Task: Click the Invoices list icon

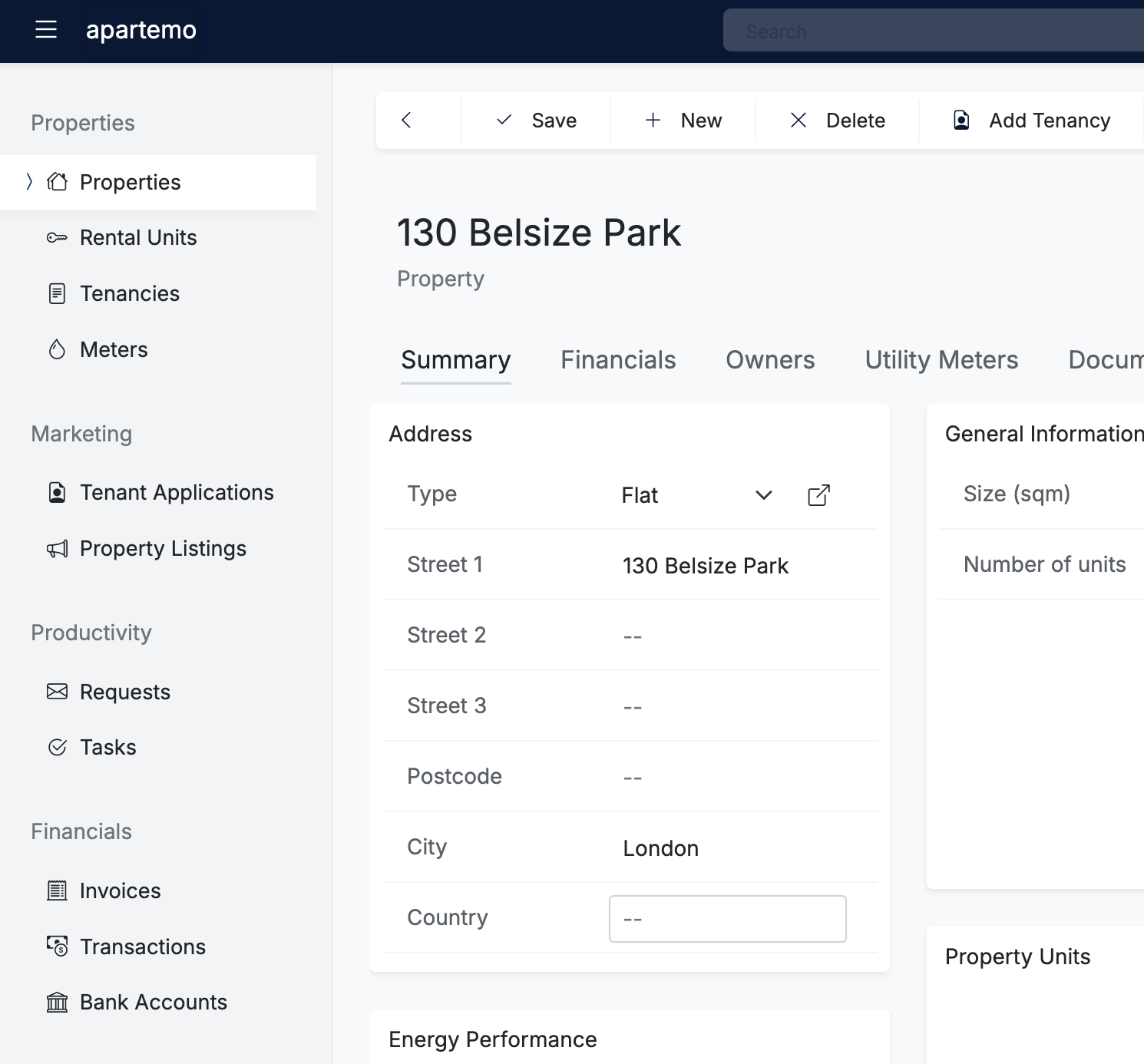Action: click(58, 891)
